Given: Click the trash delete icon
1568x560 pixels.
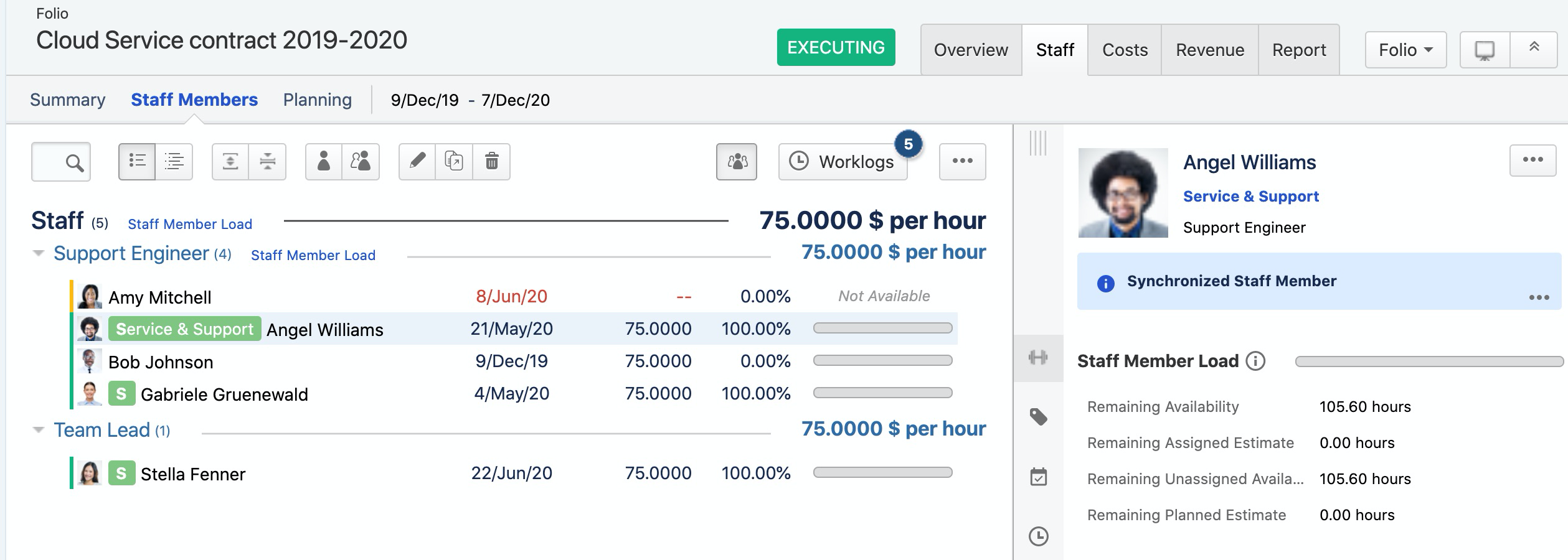Looking at the screenshot, I should coord(491,162).
